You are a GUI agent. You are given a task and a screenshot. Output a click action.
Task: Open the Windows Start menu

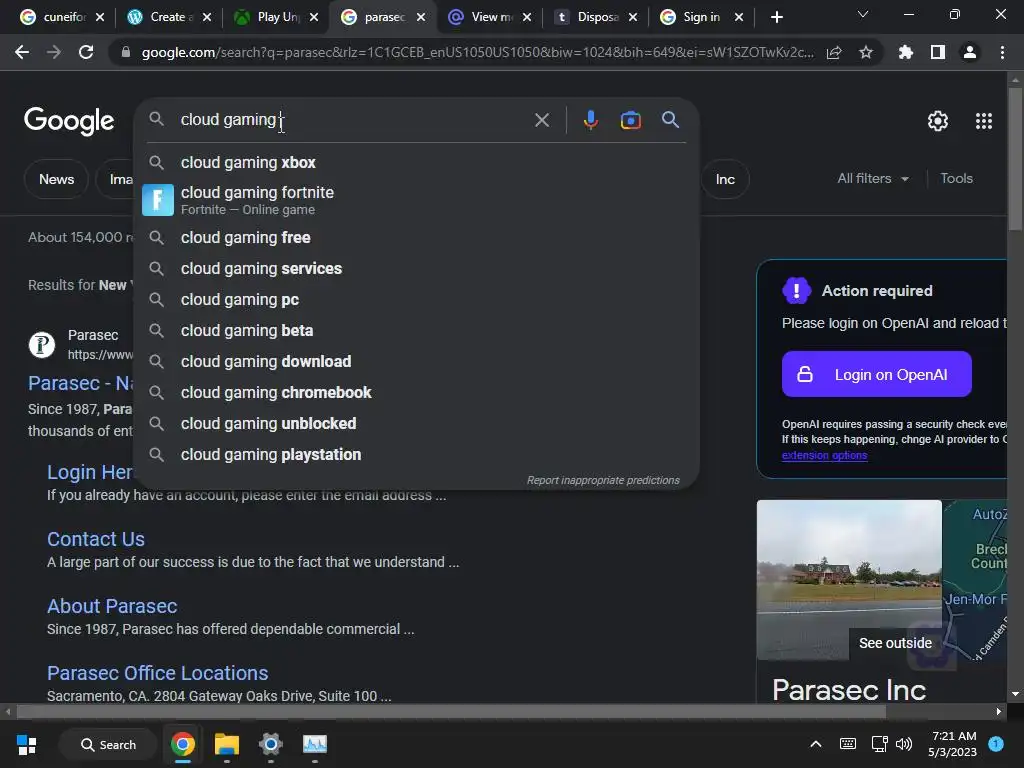pyautogui.click(x=27, y=744)
